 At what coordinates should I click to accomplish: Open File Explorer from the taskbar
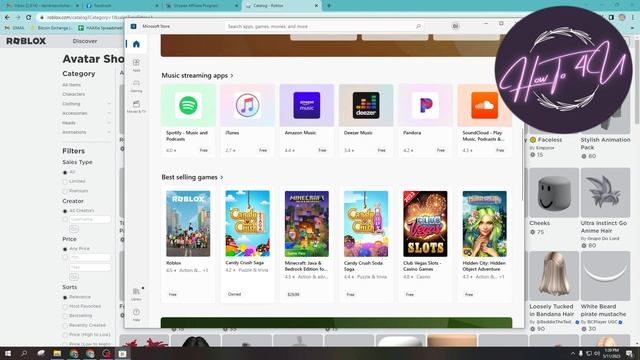coord(57,353)
